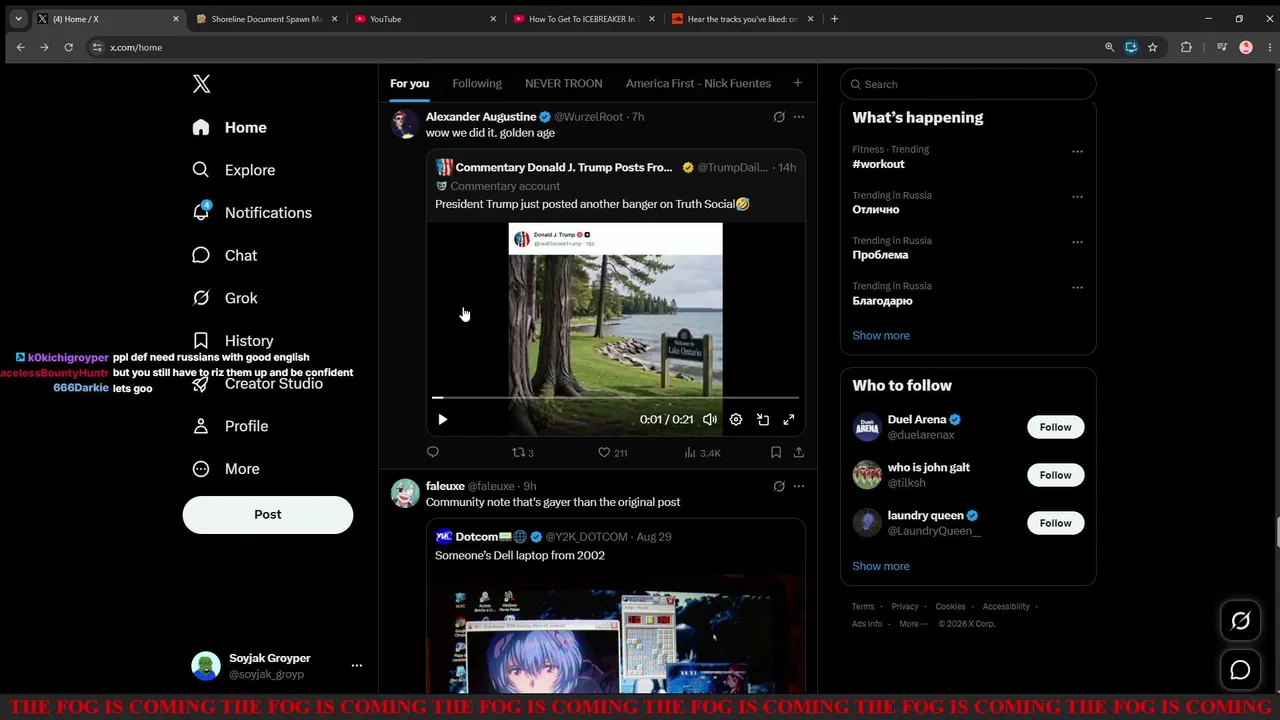Open more options on faleuxe's post
Image resolution: width=1280 pixels, height=720 pixels.
pyautogui.click(x=799, y=486)
